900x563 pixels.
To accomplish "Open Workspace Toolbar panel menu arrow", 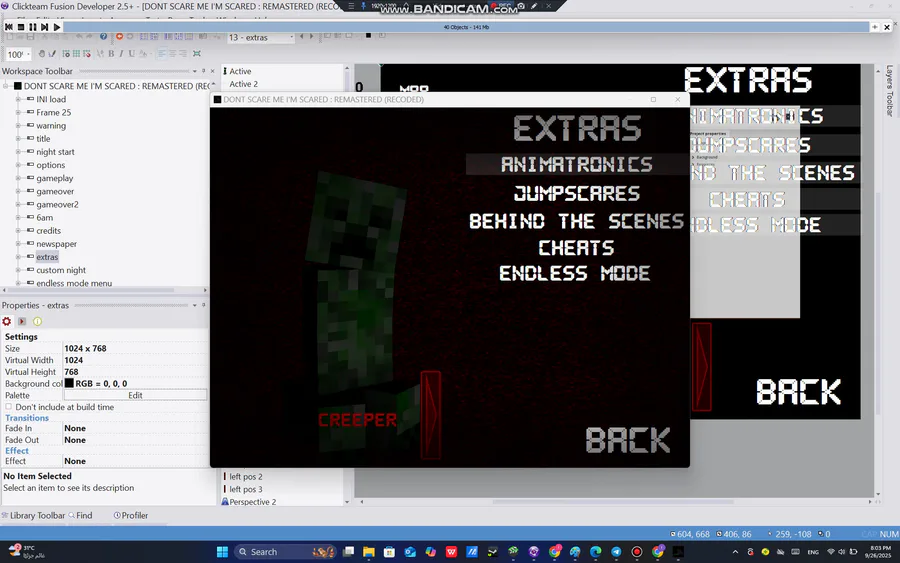I will point(195,71).
